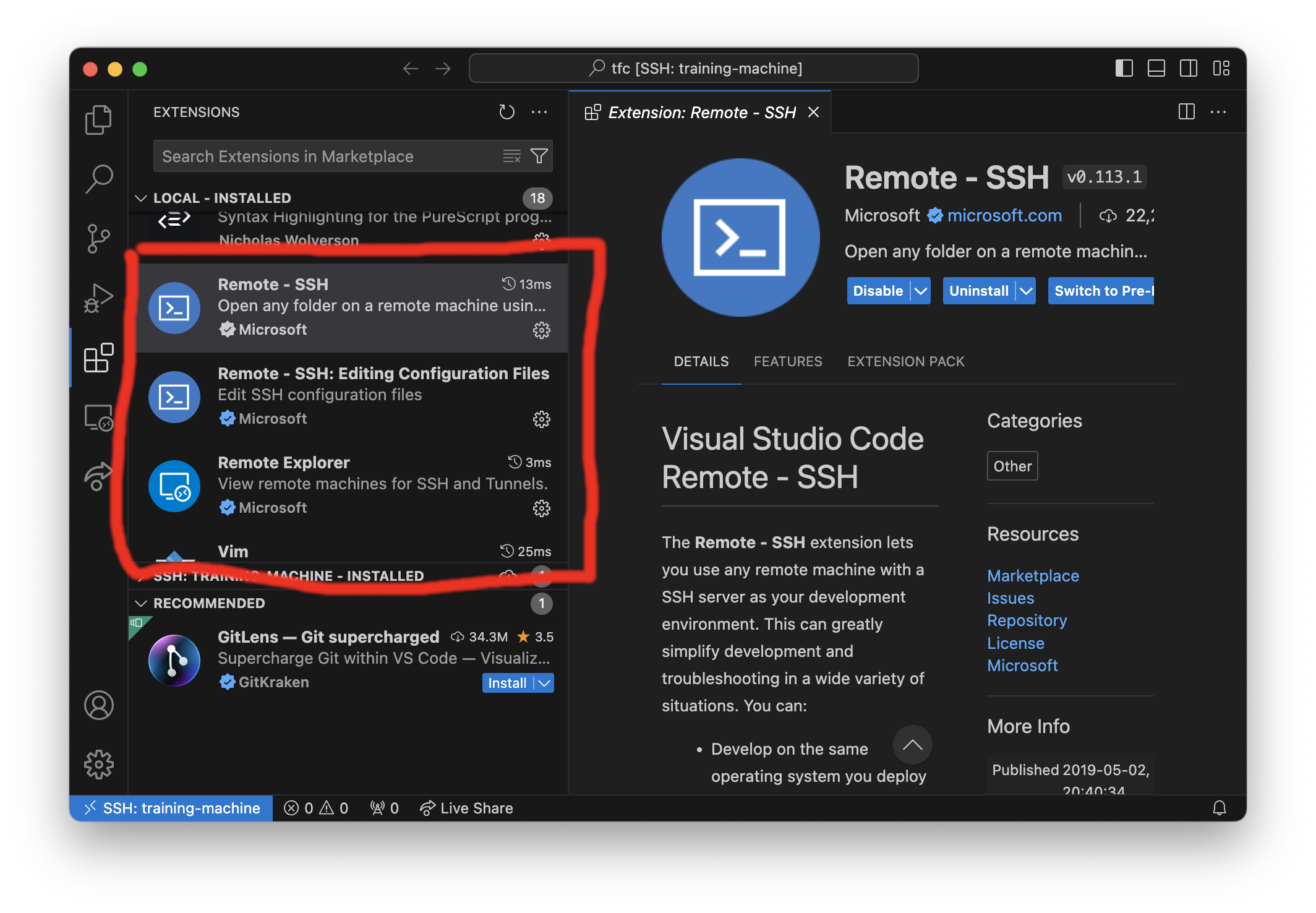Open the Explorer view in sidebar
The width and height of the screenshot is (1316, 913).
pos(99,119)
